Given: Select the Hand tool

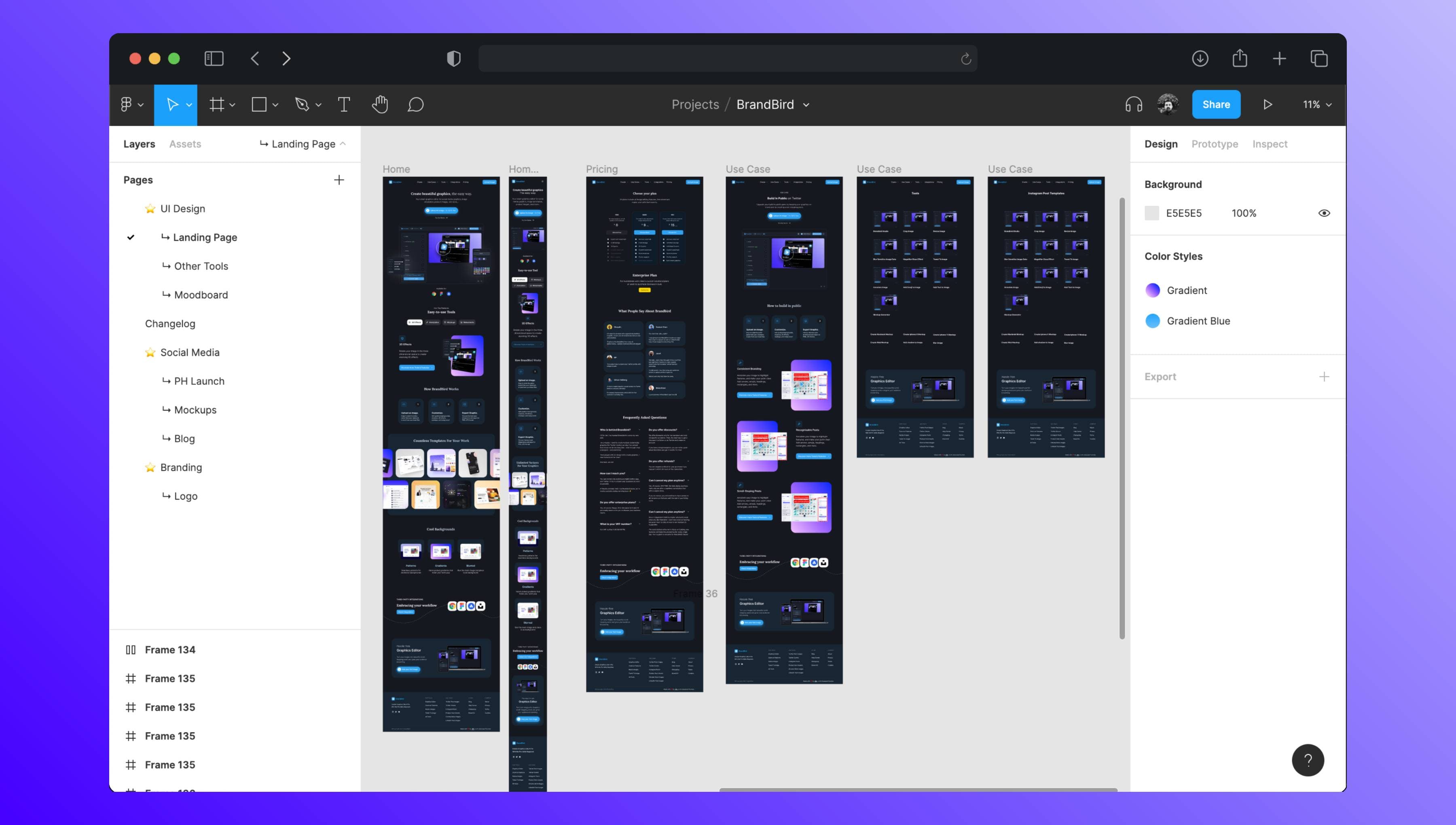Looking at the screenshot, I should (x=380, y=104).
